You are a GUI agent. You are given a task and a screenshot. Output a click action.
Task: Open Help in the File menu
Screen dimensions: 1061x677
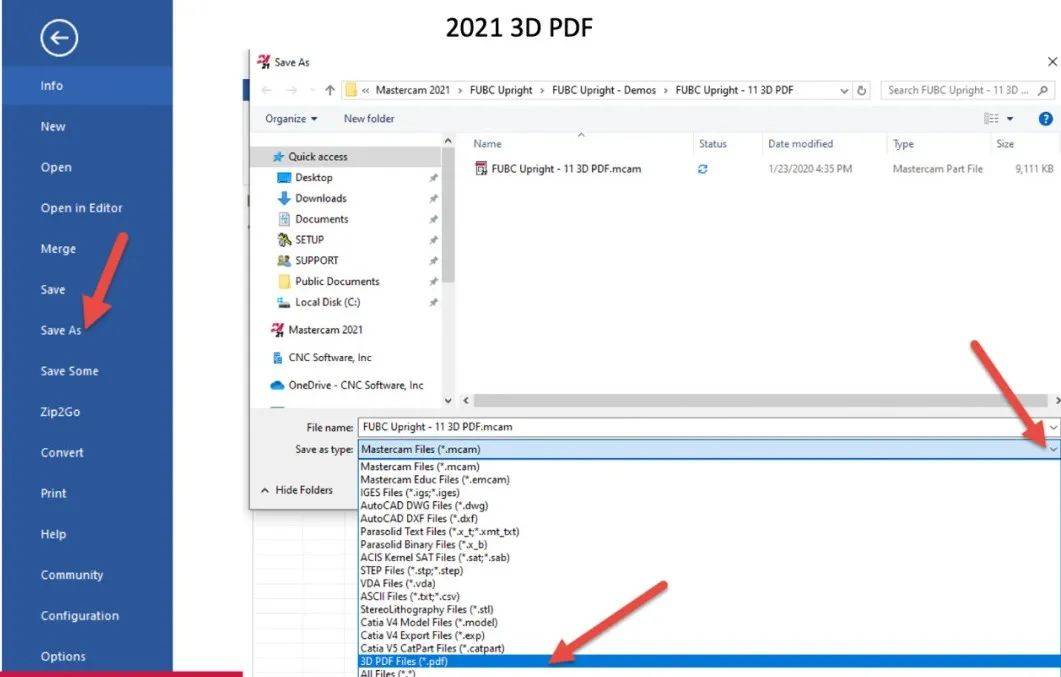pos(53,534)
